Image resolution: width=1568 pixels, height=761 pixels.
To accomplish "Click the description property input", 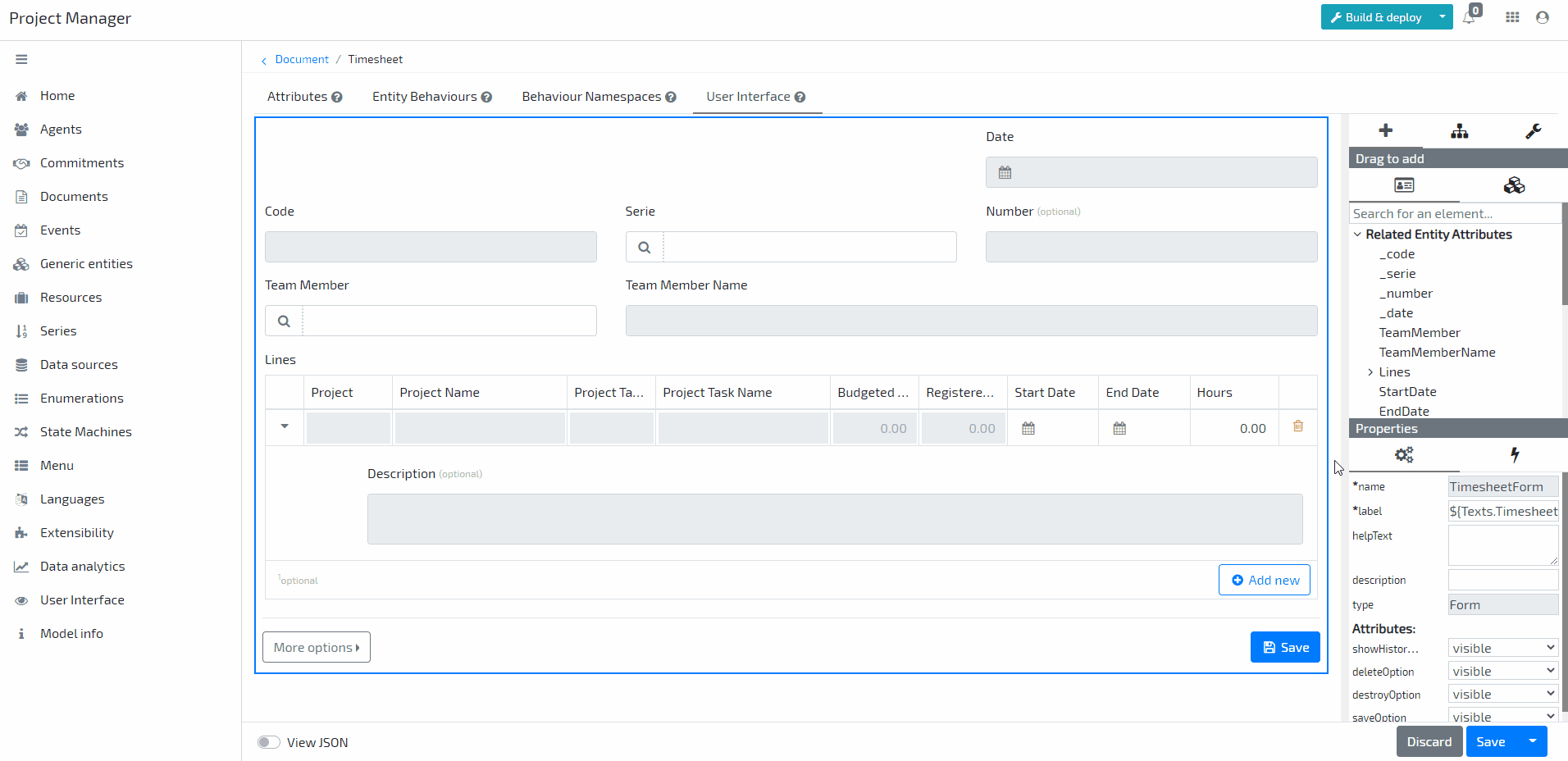I will coord(1503,580).
